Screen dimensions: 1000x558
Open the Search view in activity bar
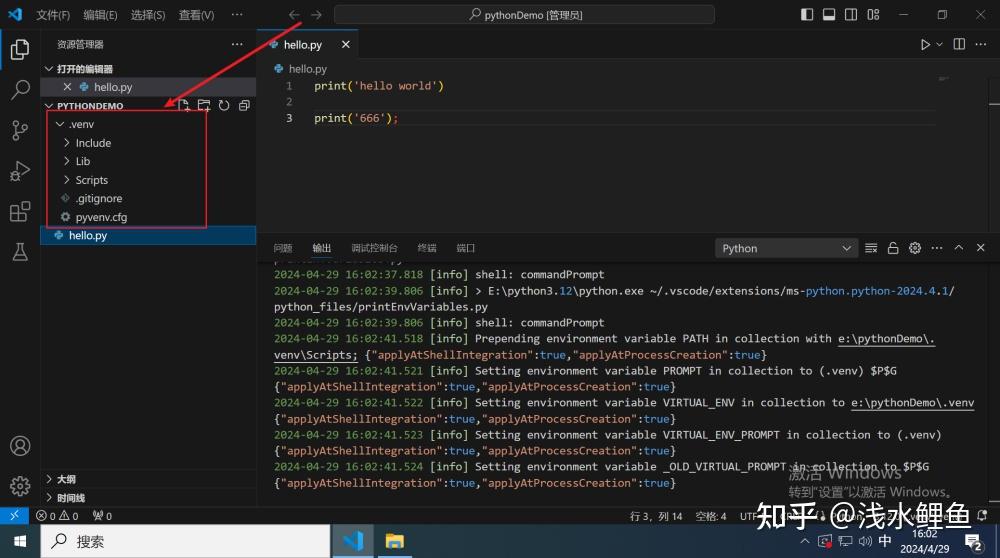20,89
